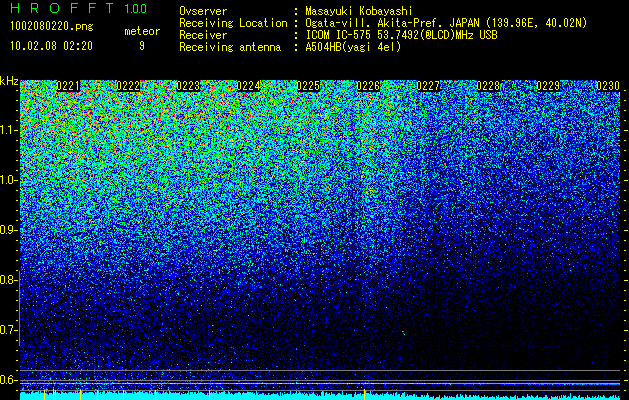Click the 'Receiving antenna' label
The height and width of the screenshot is (400, 629).
tap(230, 47)
